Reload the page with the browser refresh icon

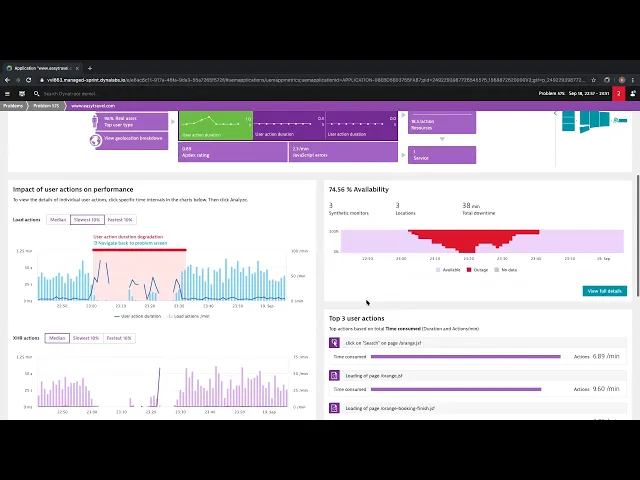click(x=29, y=80)
